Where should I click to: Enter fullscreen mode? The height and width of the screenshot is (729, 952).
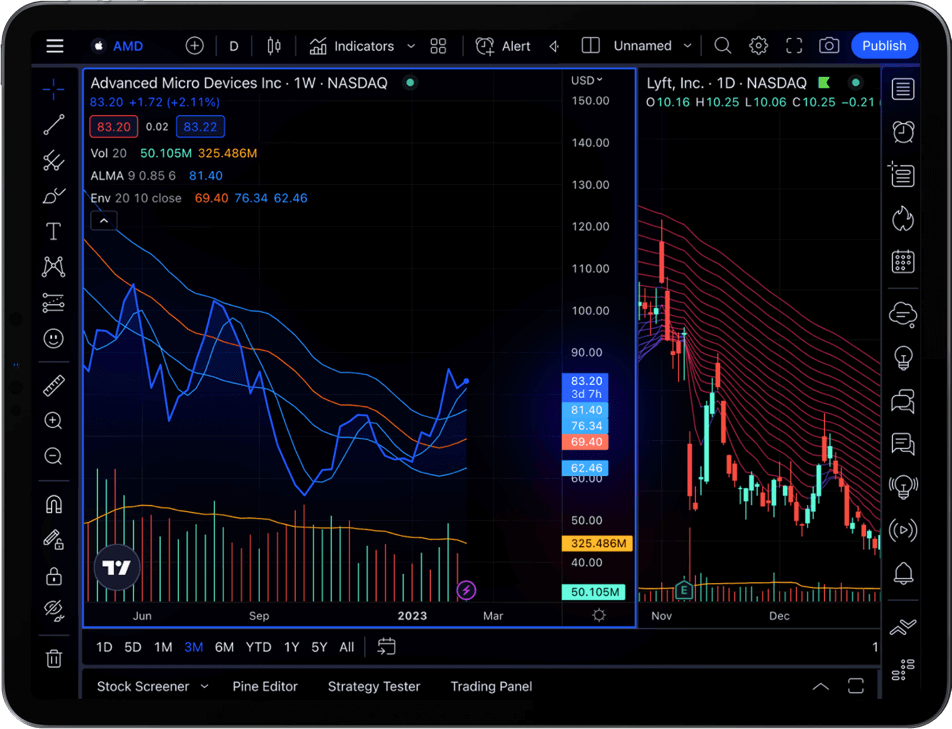coord(794,46)
